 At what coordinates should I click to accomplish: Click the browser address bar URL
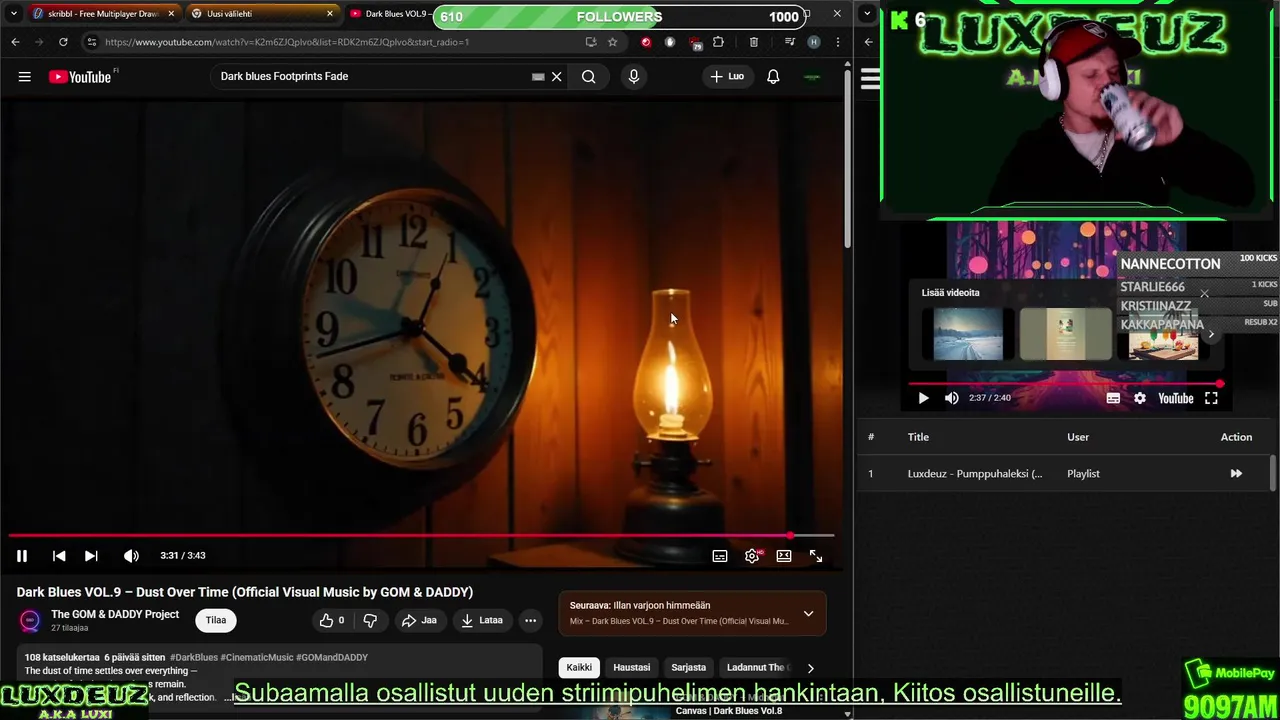(x=287, y=42)
